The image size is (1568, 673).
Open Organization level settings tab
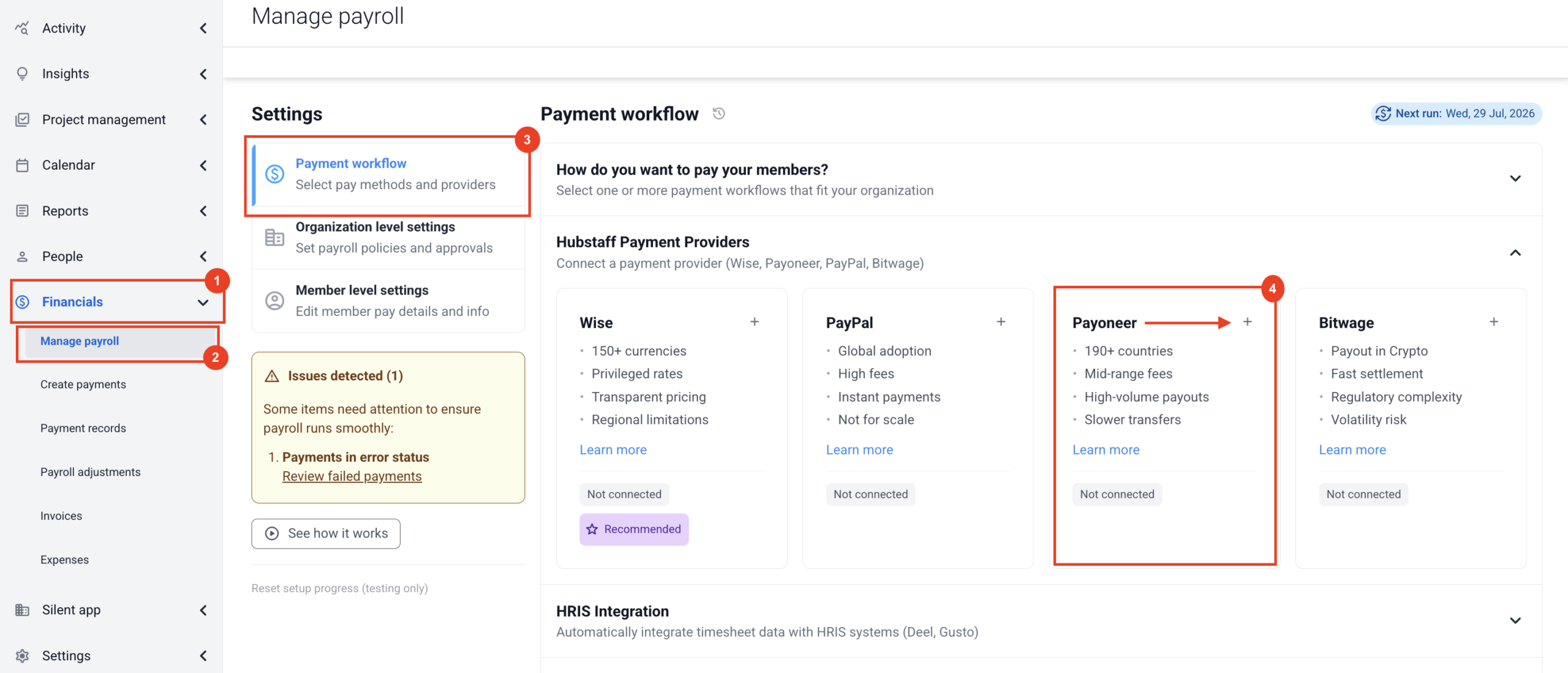tap(388, 238)
